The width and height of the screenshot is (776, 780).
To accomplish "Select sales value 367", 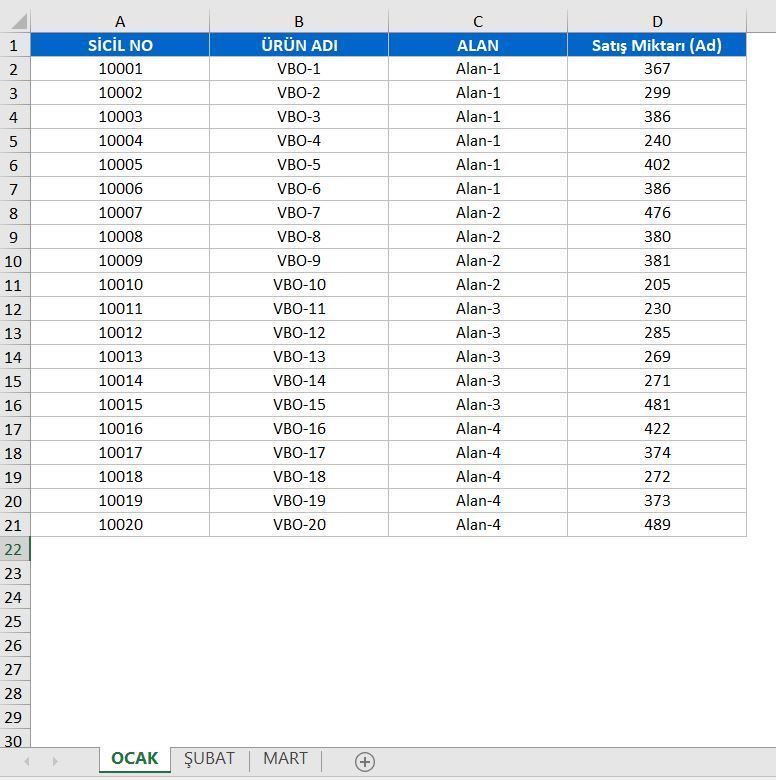I will click(x=657, y=69).
